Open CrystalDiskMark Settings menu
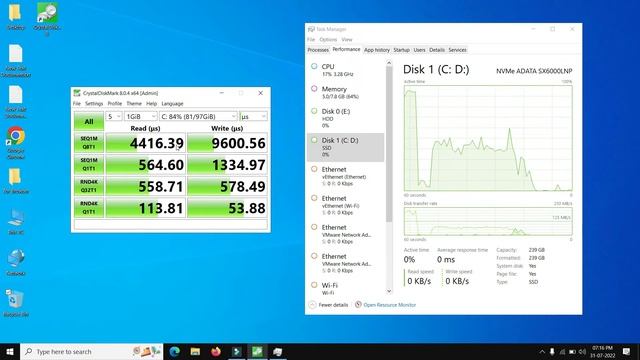Screen dimensions: 640x360 pos(94,104)
